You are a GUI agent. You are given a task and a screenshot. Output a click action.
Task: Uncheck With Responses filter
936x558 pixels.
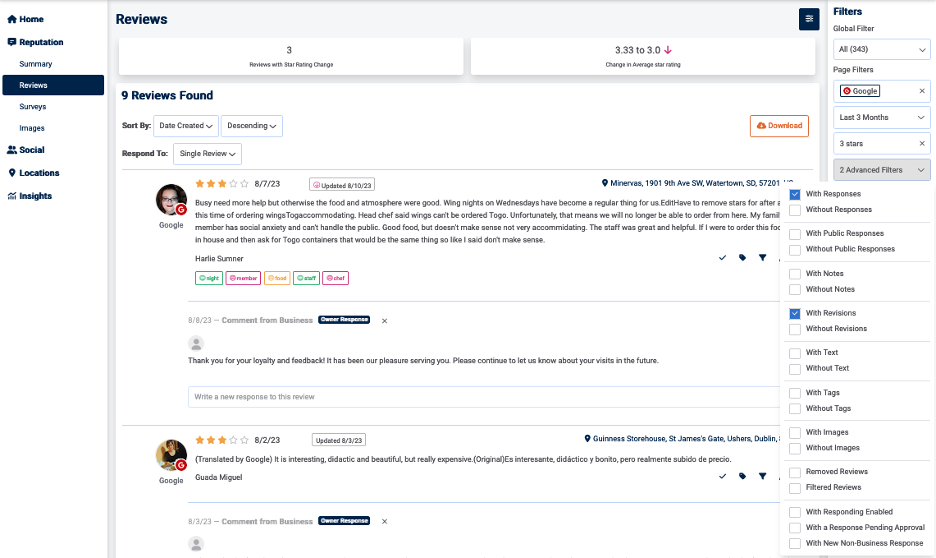795,195
